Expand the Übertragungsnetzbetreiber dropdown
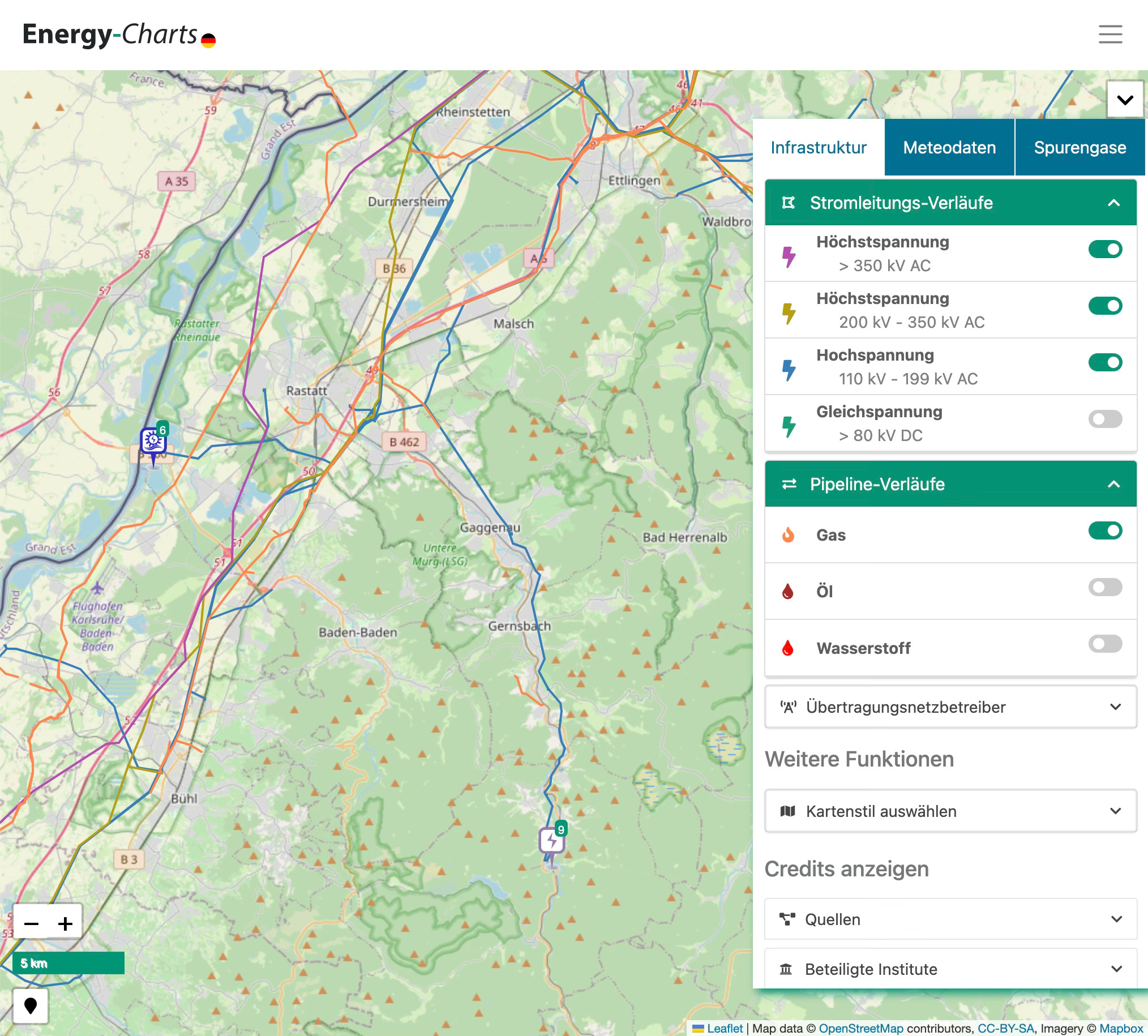1148x1036 pixels. coord(950,707)
